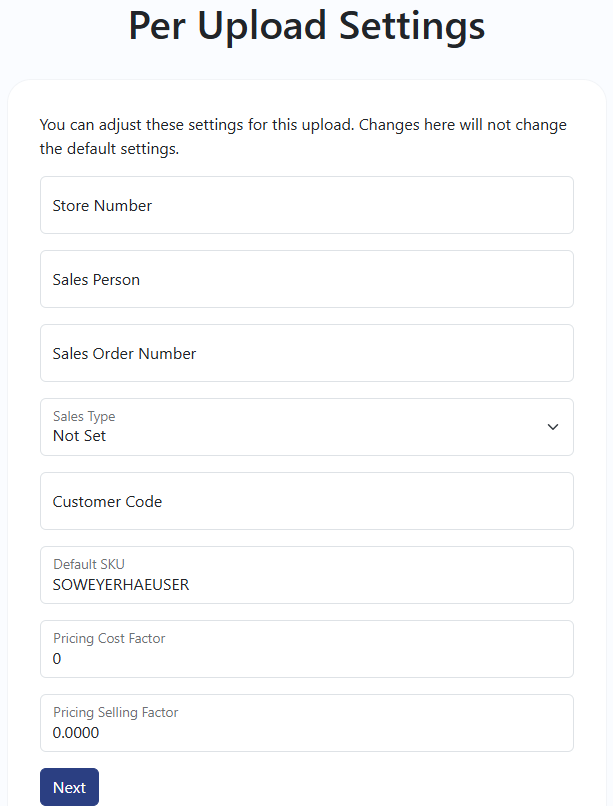Click the 'Default SKU' floating label
Image resolution: width=613 pixels, height=806 pixels.
pyautogui.click(x=89, y=564)
